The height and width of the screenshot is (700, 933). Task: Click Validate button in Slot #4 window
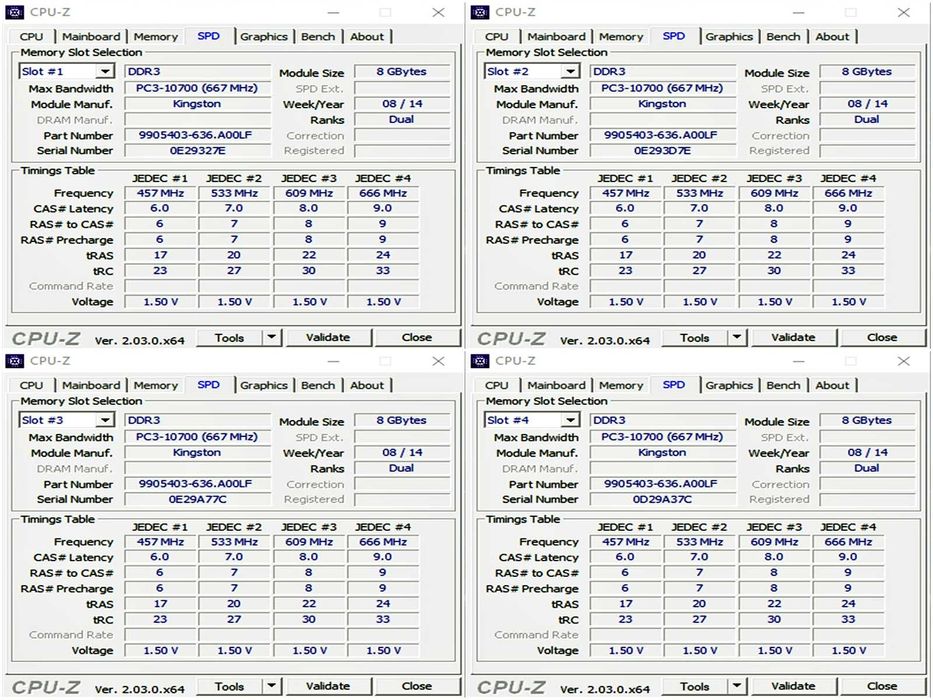(x=793, y=686)
